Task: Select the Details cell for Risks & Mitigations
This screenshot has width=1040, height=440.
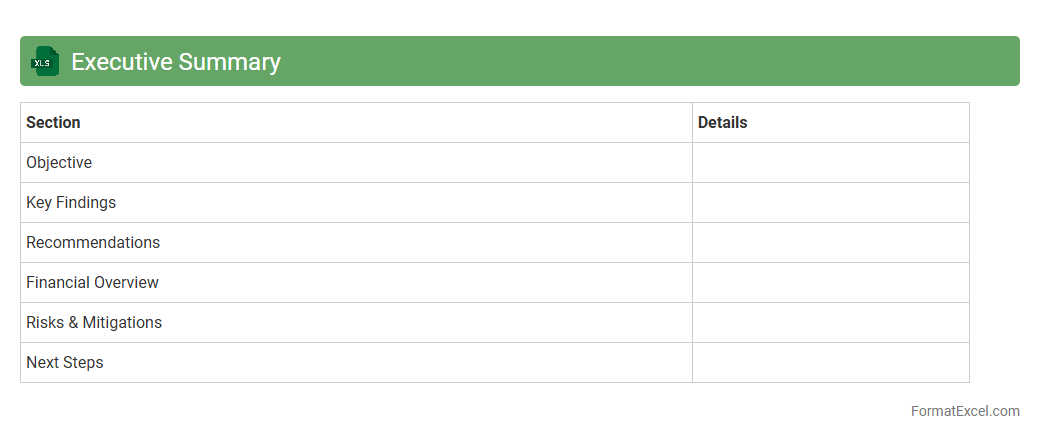Action: (830, 323)
